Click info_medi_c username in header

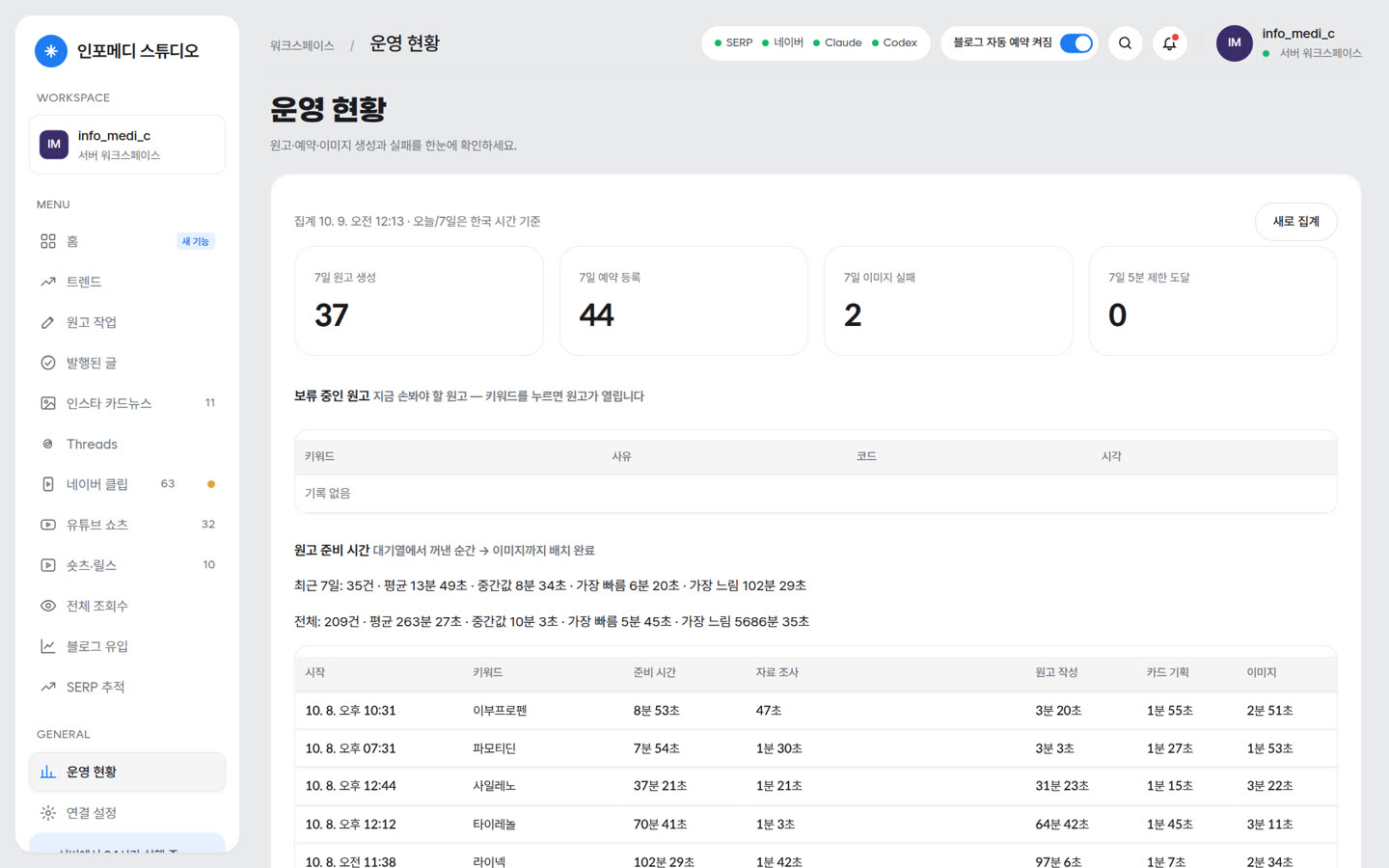point(1298,34)
